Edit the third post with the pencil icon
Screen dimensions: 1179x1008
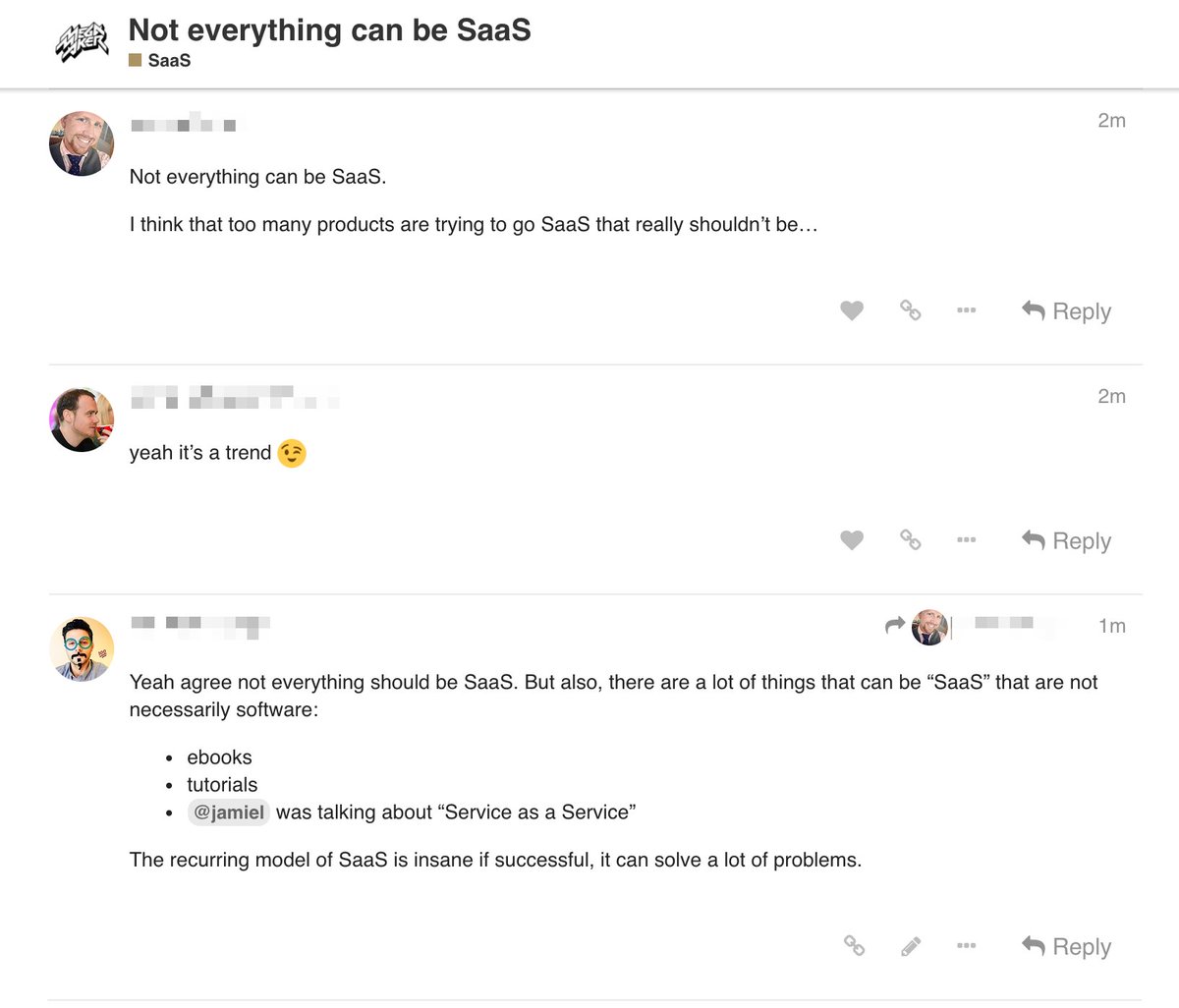911,946
